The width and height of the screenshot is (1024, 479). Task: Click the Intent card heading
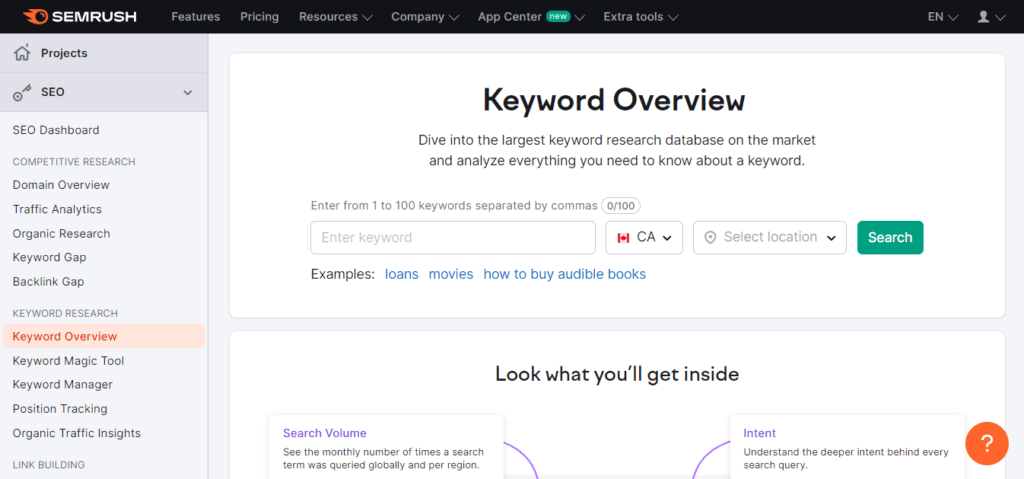(x=760, y=433)
